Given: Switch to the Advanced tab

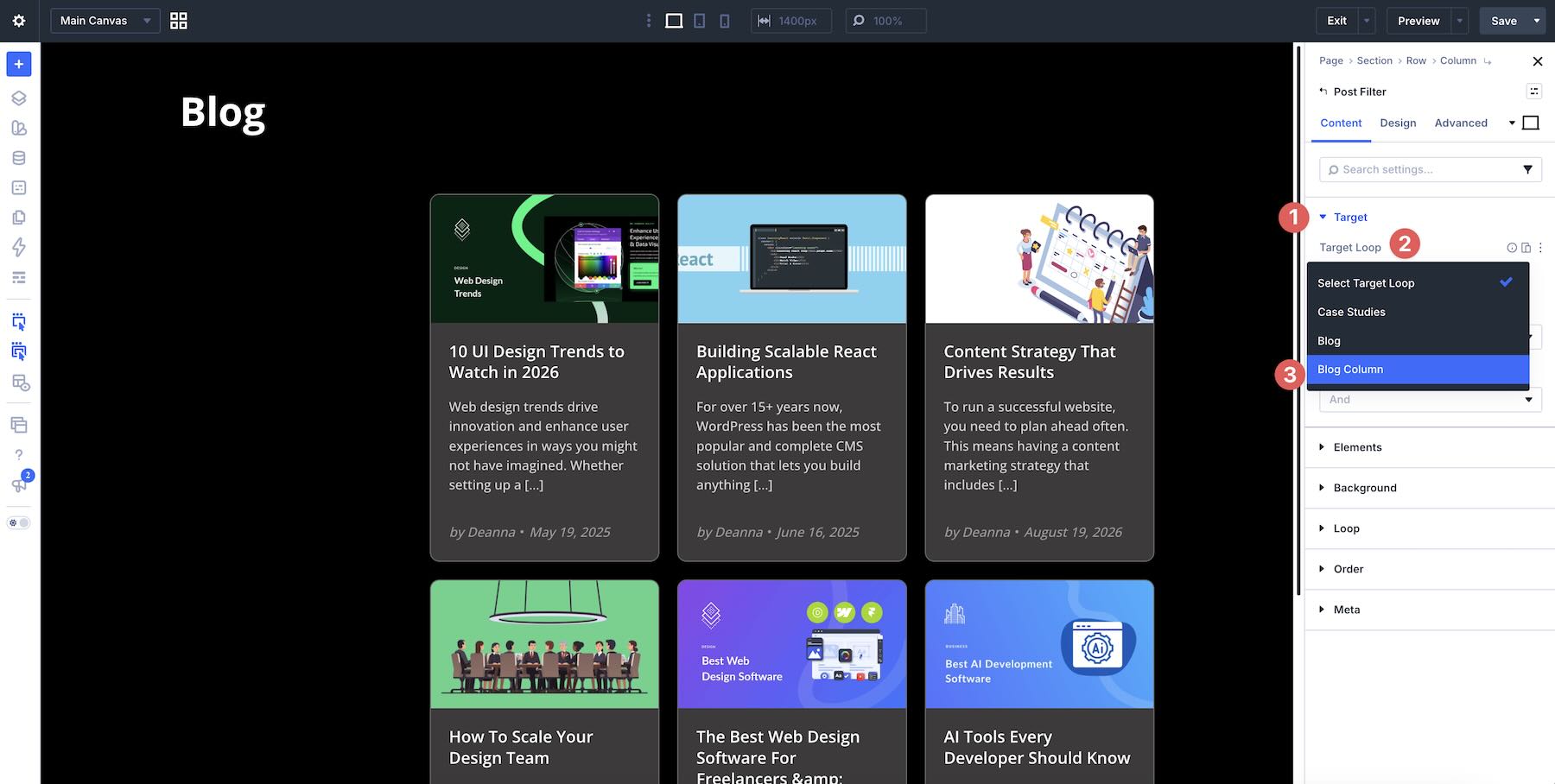Looking at the screenshot, I should 1461,123.
